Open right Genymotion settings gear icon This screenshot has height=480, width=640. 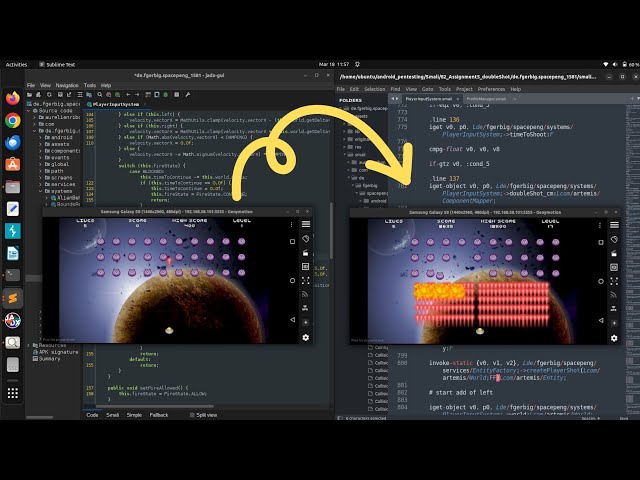coord(614,338)
